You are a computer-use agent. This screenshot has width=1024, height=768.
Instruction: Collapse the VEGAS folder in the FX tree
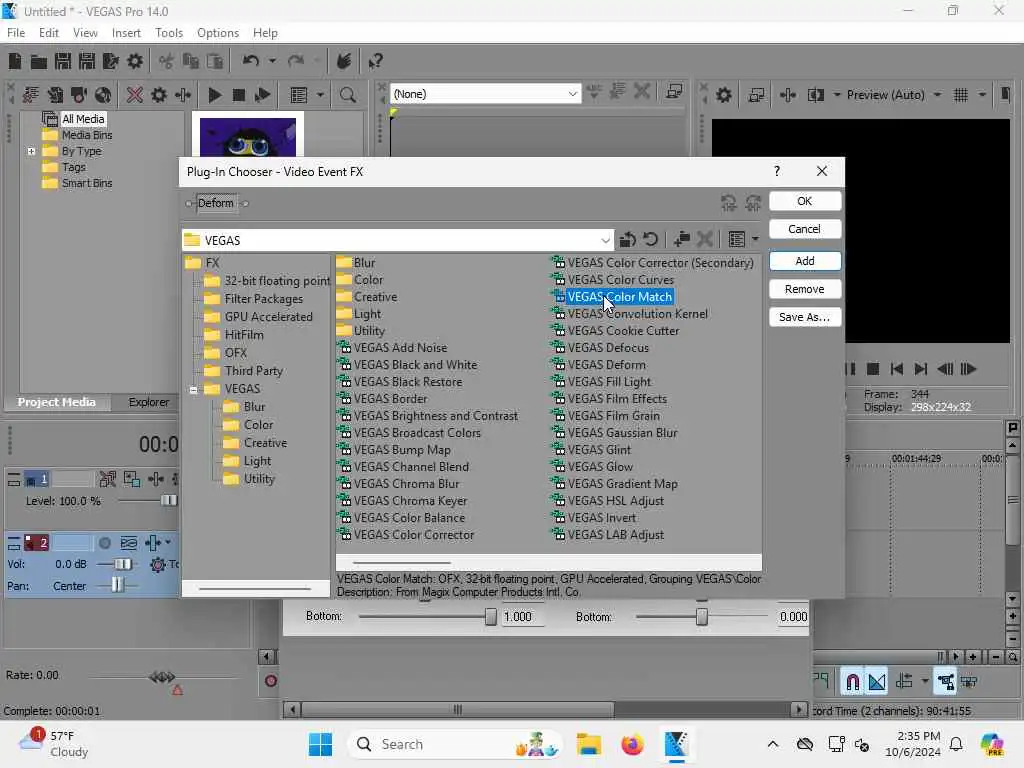click(193, 389)
